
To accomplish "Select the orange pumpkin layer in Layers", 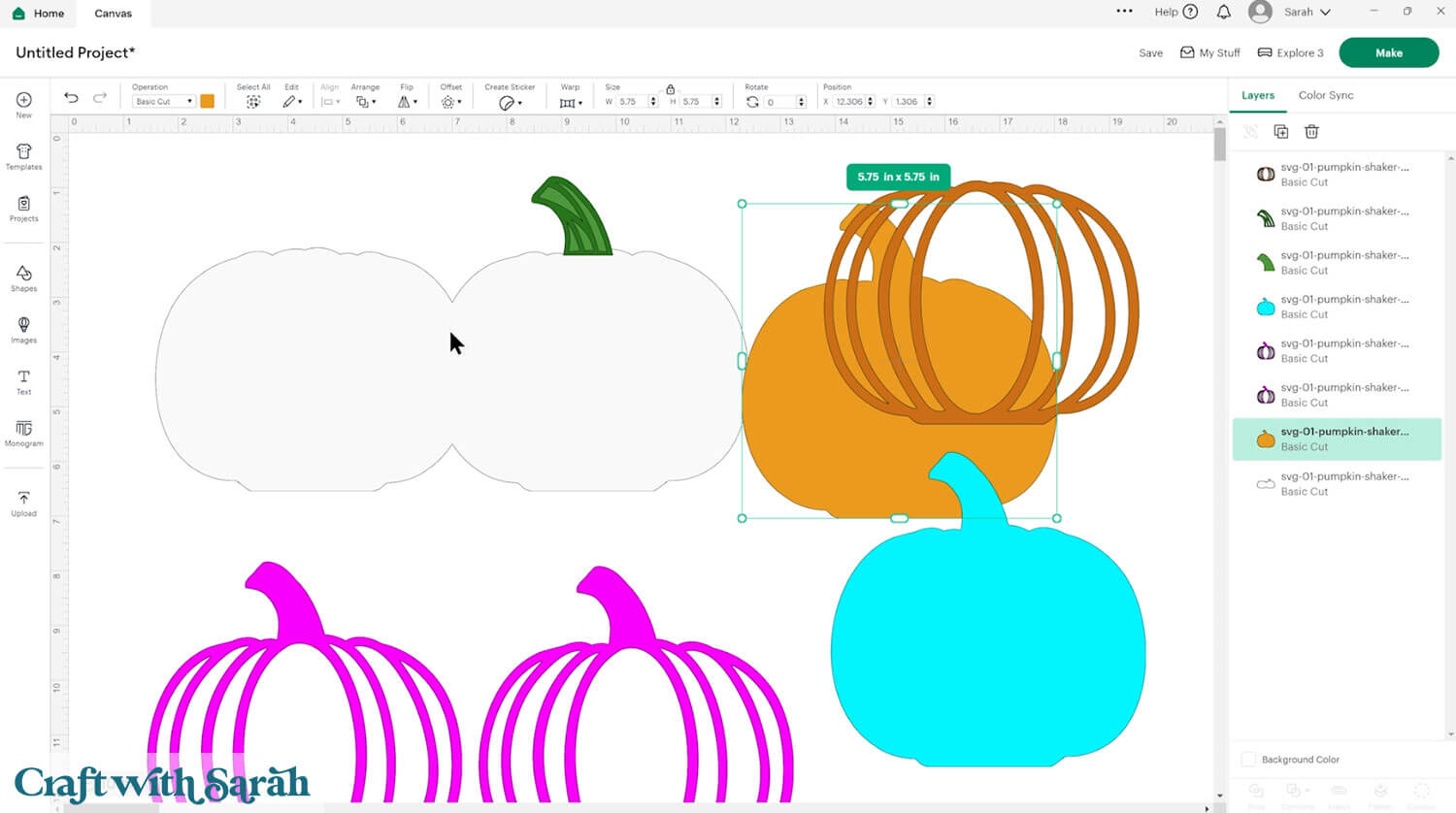I will point(1337,439).
